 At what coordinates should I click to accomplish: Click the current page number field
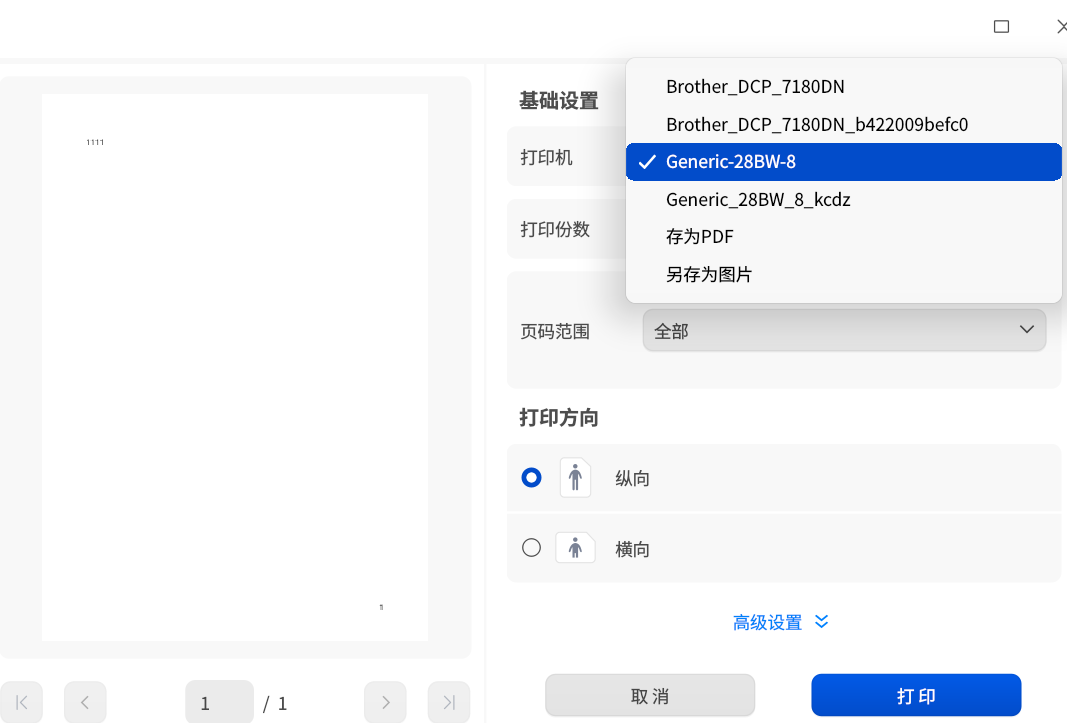[219, 702]
